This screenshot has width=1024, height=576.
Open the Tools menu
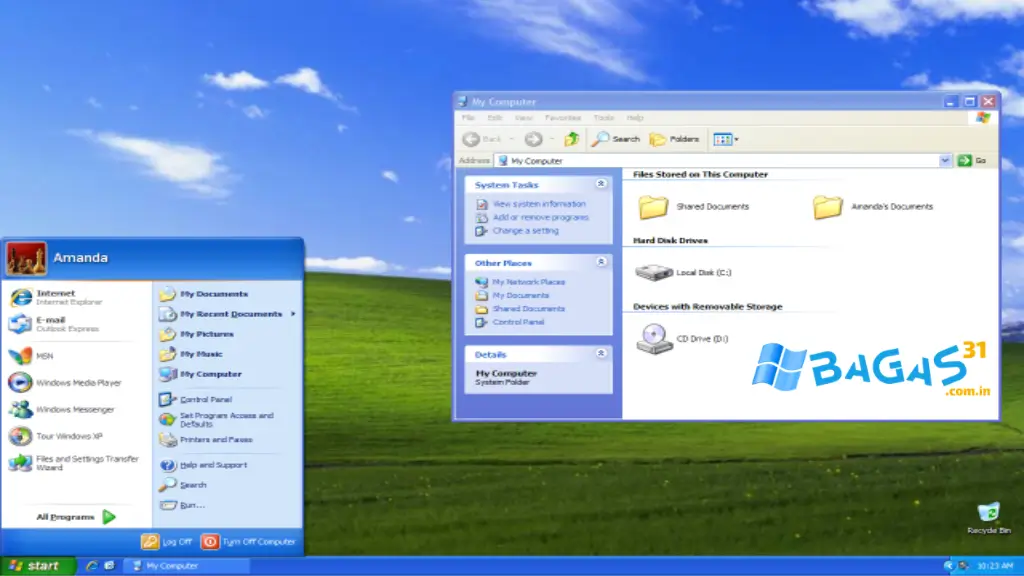(x=604, y=117)
